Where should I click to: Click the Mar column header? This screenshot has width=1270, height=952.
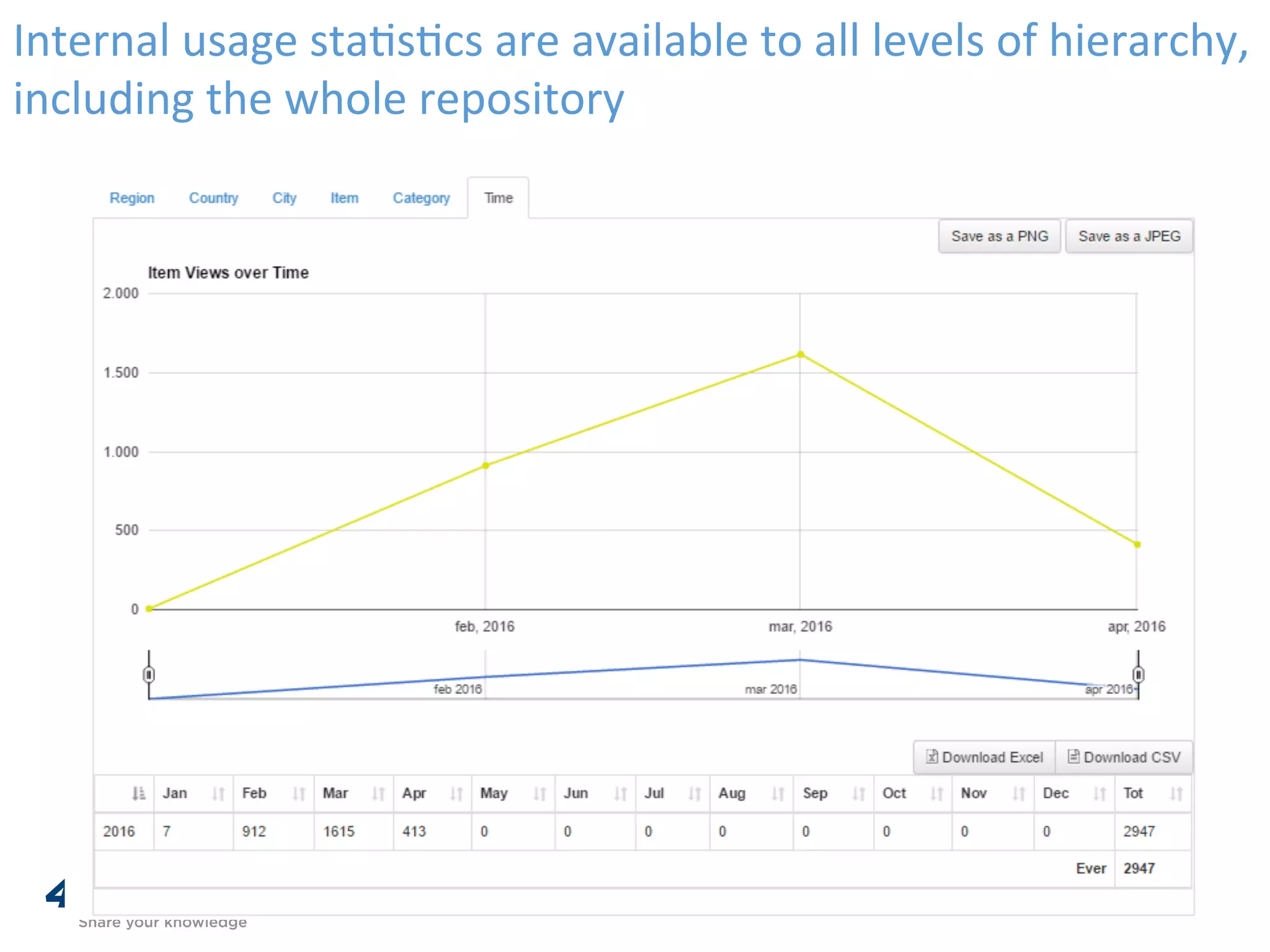click(x=335, y=793)
